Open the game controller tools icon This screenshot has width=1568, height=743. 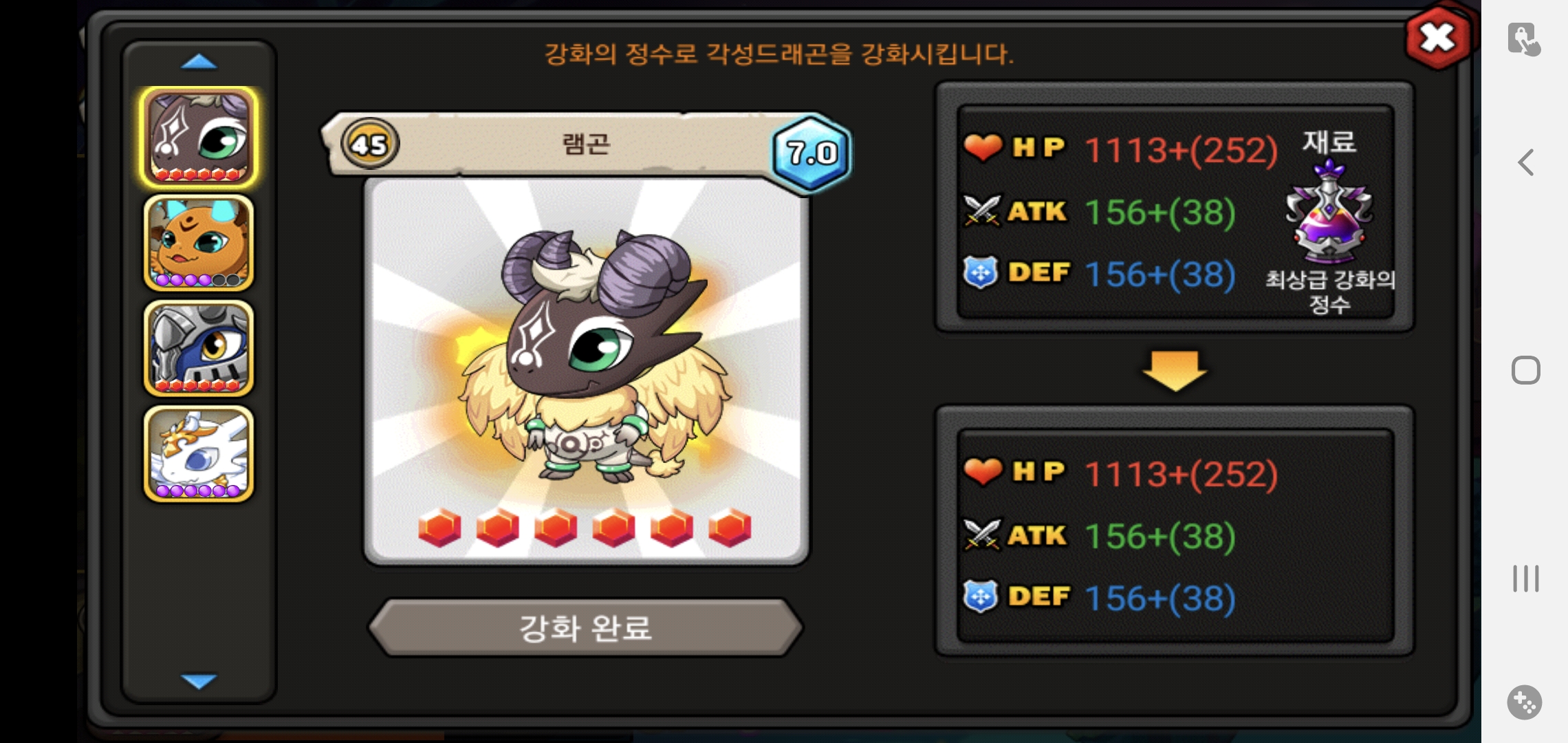[x=1524, y=702]
